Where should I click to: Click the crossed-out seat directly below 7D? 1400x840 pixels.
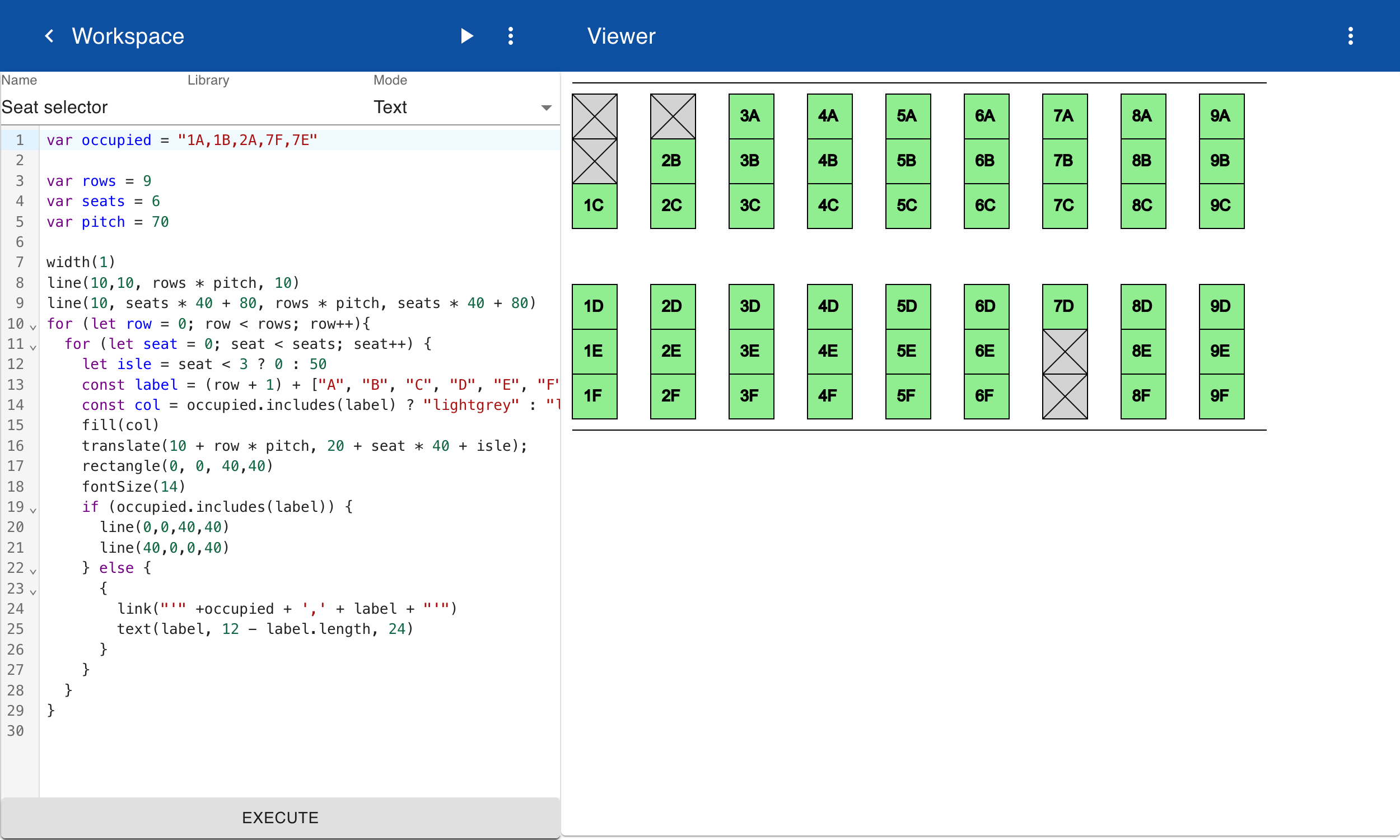[1065, 351]
